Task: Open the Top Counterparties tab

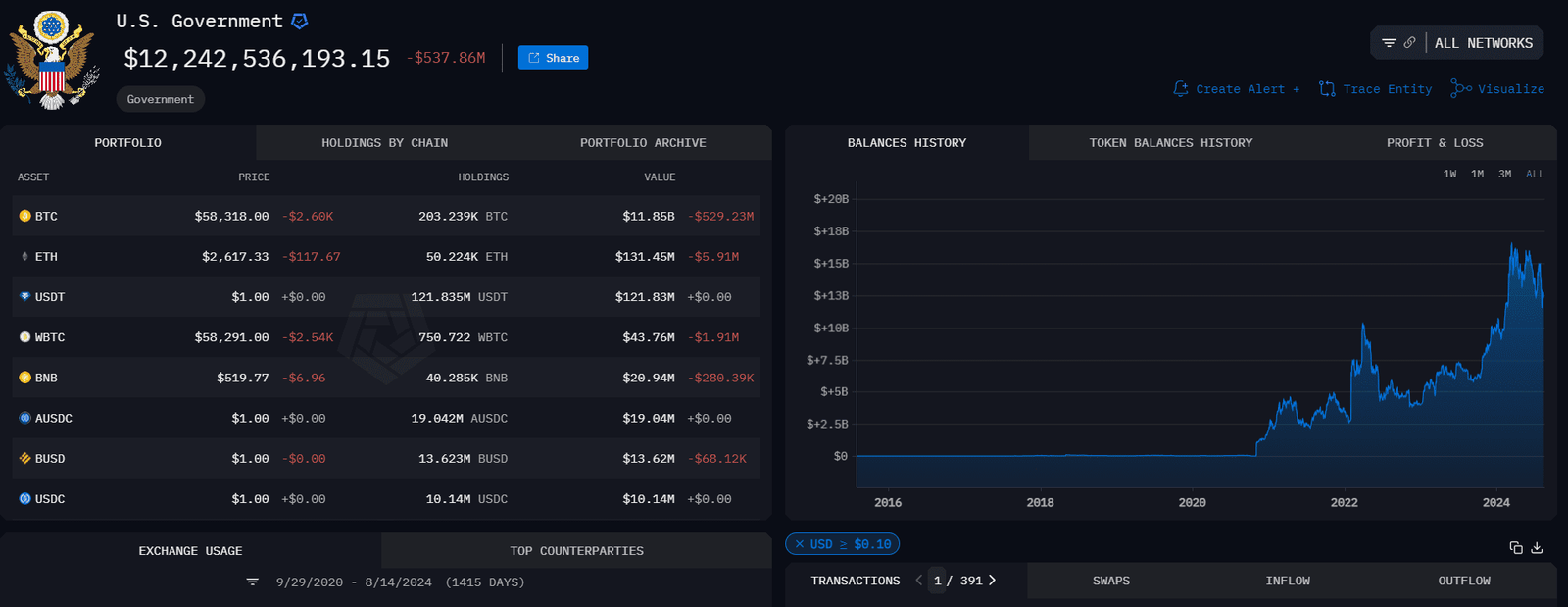Action: [x=577, y=550]
